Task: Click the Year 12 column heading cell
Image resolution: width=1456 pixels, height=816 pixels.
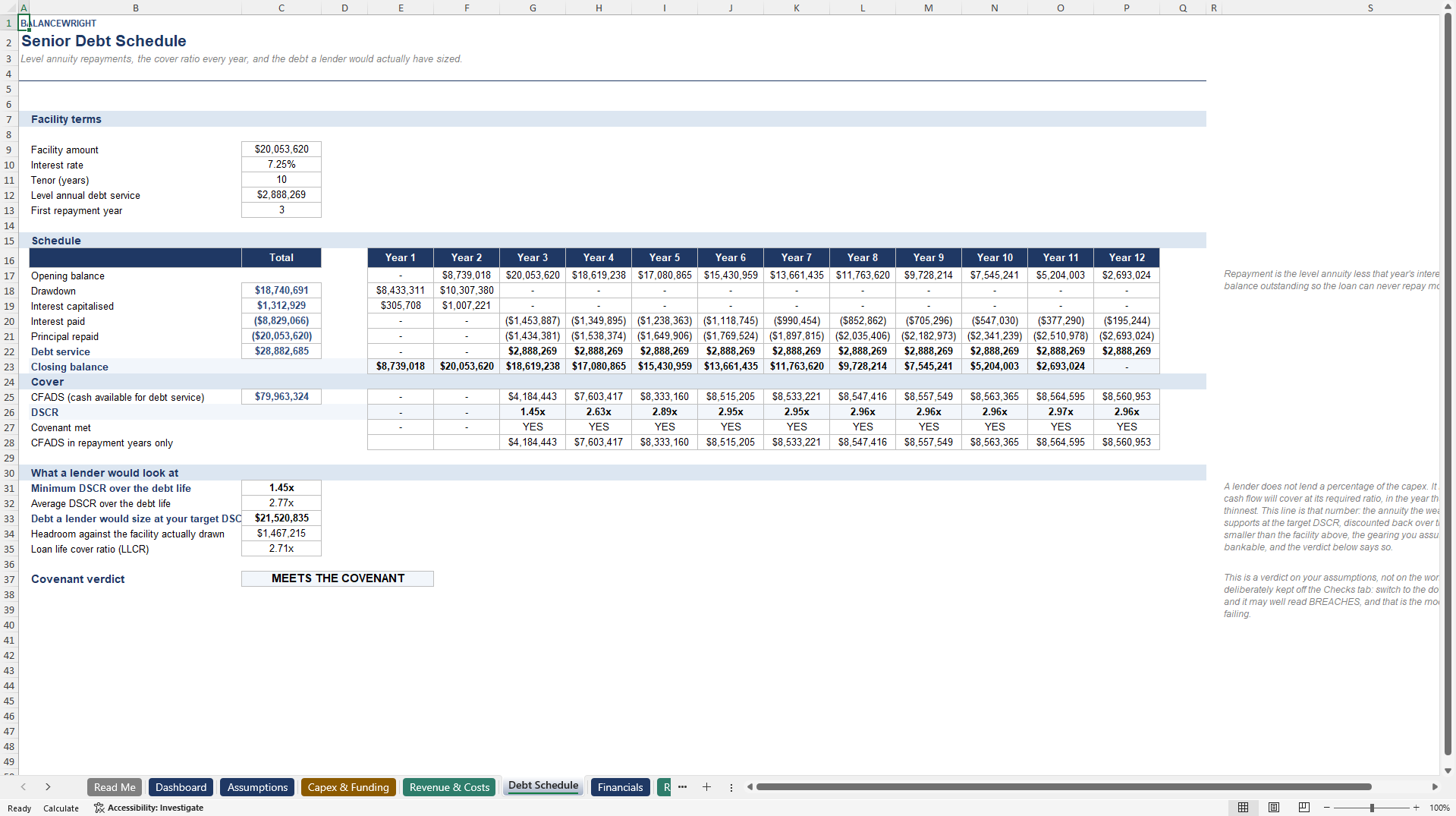Action: pyautogui.click(x=1127, y=257)
